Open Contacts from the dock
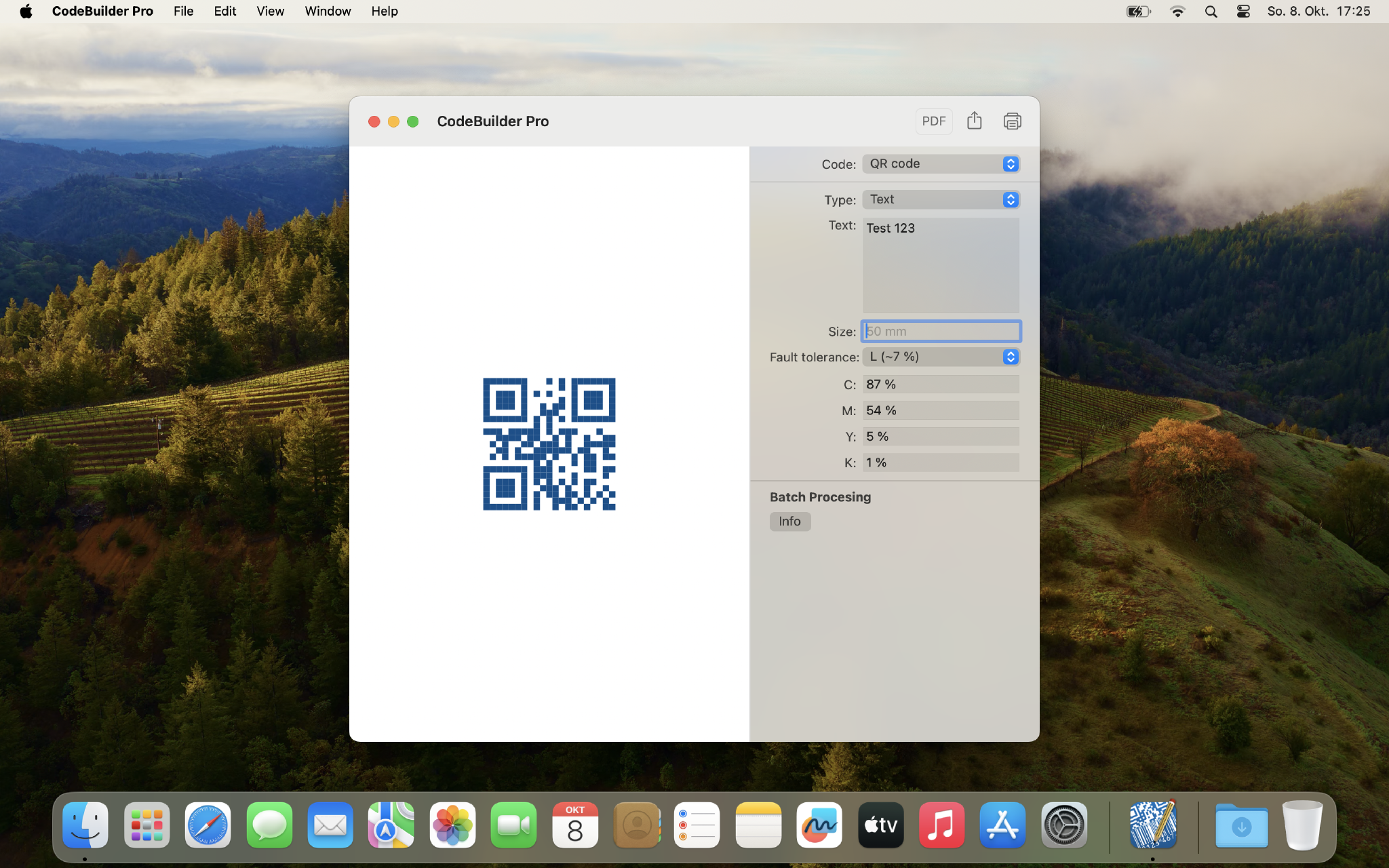This screenshot has height=868, width=1389. pos(636,825)
